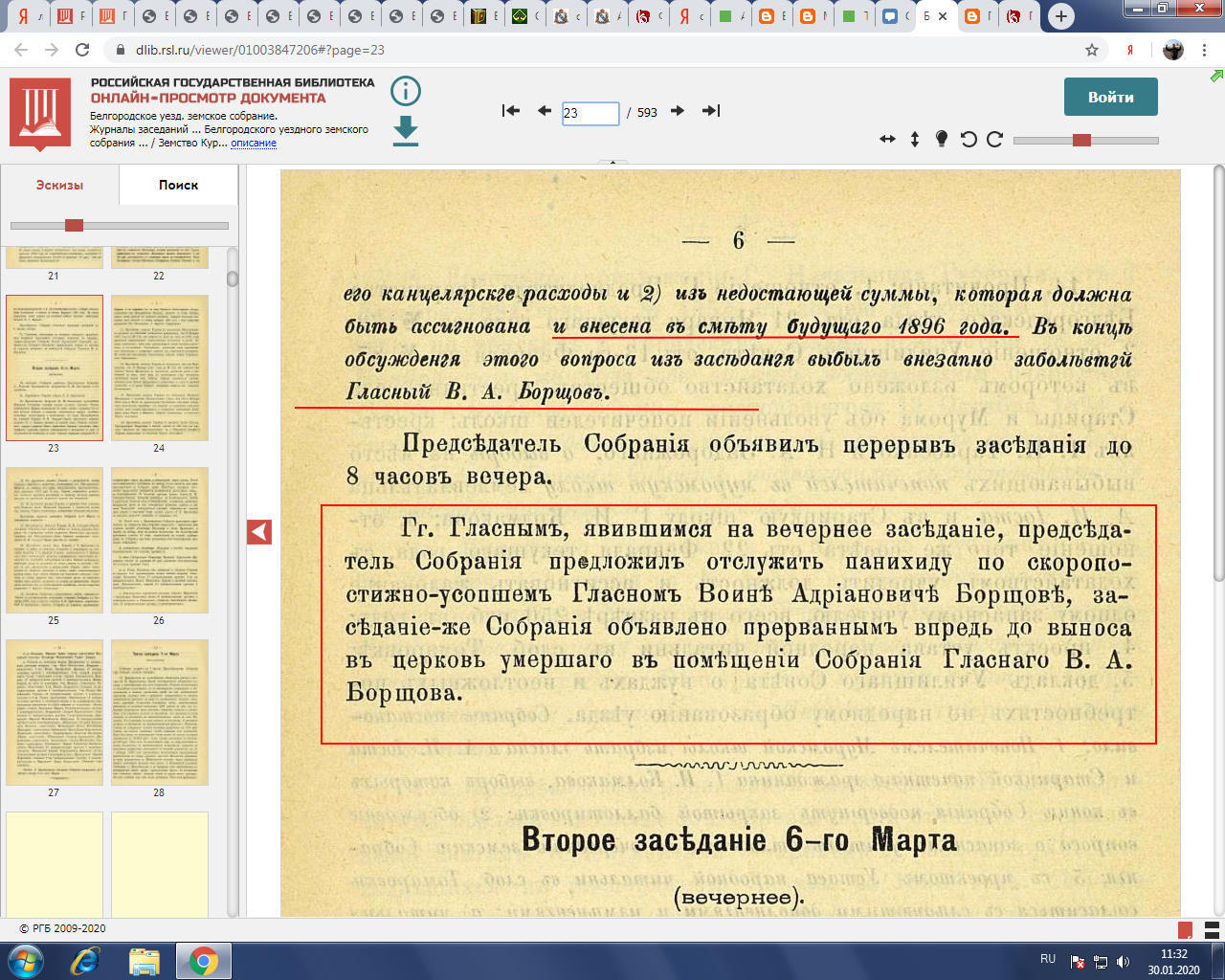The image size is (1225, 980).
Task: Collapse the thumbnail side panel with red arrow
Action: click(x=259, y=532)
